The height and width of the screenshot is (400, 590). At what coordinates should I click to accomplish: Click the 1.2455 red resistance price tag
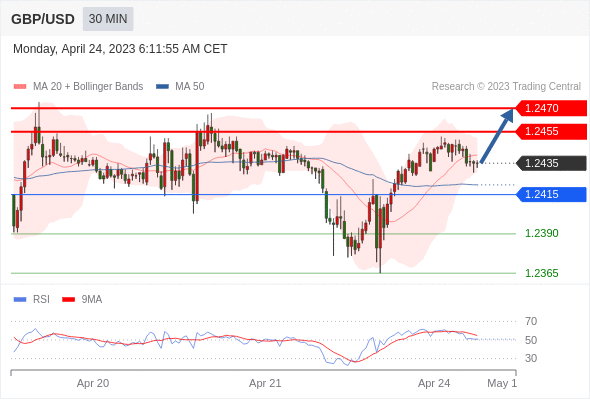point(551,131)
